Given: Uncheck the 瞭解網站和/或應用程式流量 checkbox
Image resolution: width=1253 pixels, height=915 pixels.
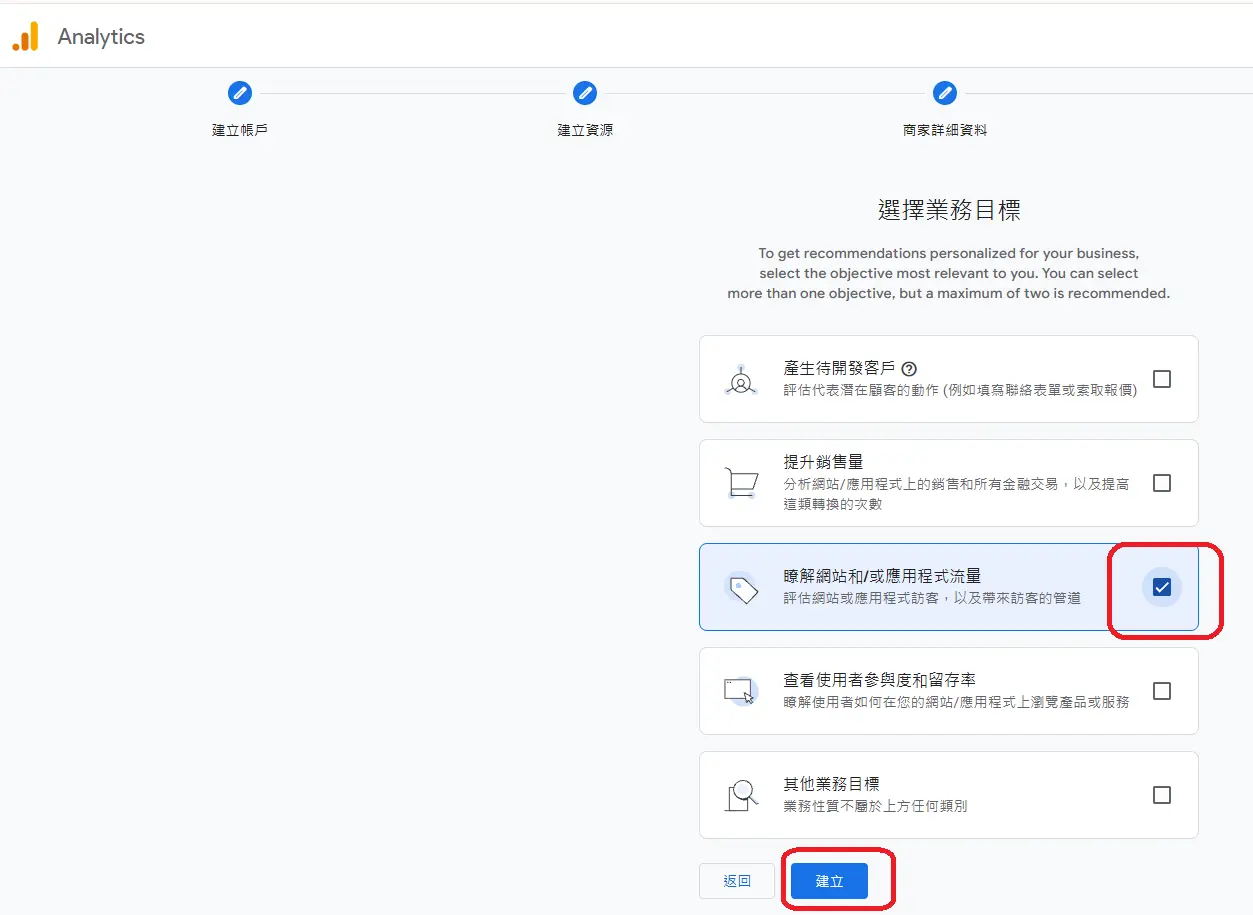Looking at the screenshot, I should [1161, 587].
